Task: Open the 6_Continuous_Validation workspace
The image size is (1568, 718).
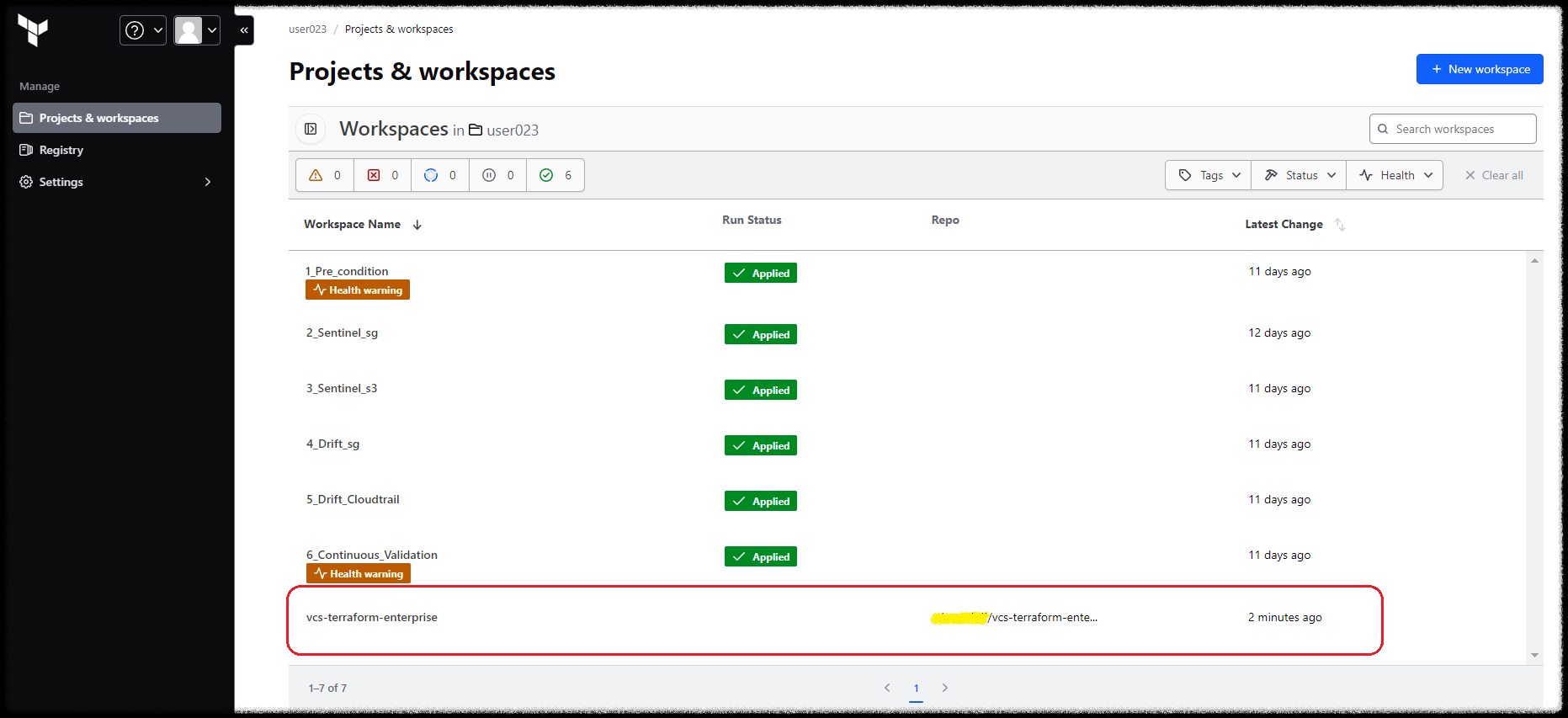Action: pos(372,555)
